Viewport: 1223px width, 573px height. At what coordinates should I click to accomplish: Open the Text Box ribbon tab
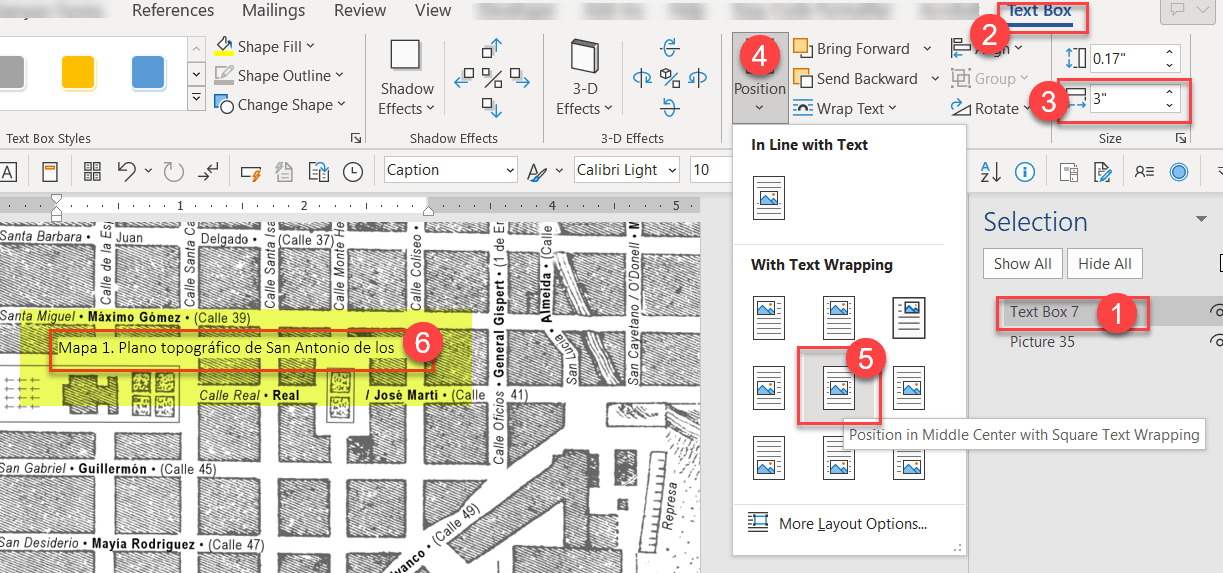pyautogui.click(x=1040, y=11)
